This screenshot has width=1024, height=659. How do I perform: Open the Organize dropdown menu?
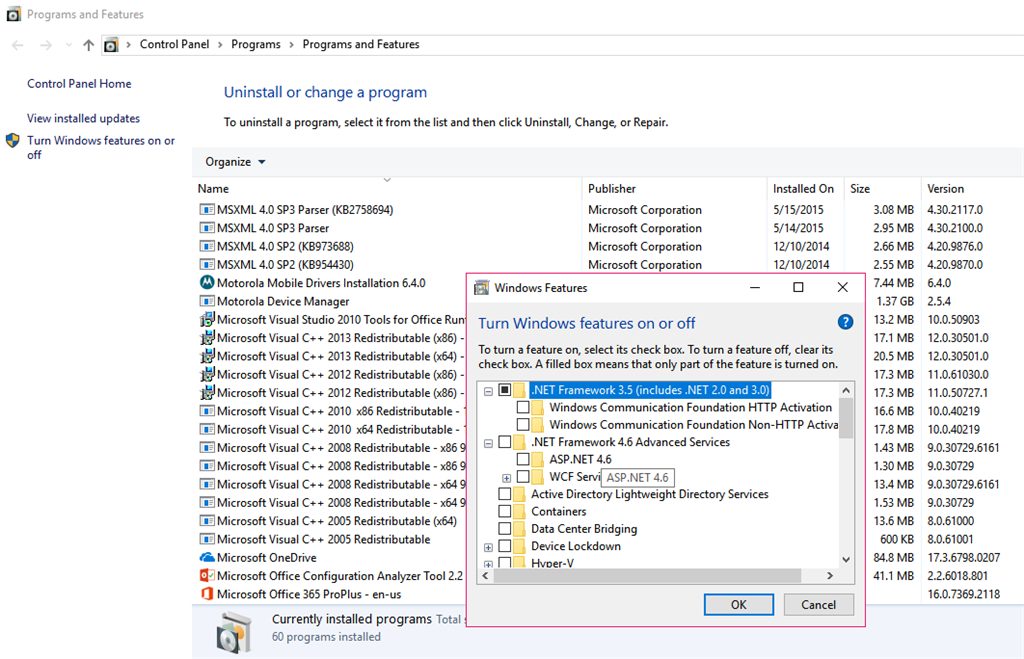[235, 162]
